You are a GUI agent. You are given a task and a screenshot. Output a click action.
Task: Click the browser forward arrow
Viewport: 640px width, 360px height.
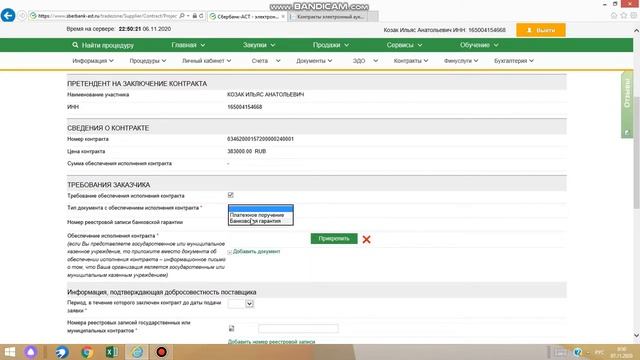click(x=22, y=16)
